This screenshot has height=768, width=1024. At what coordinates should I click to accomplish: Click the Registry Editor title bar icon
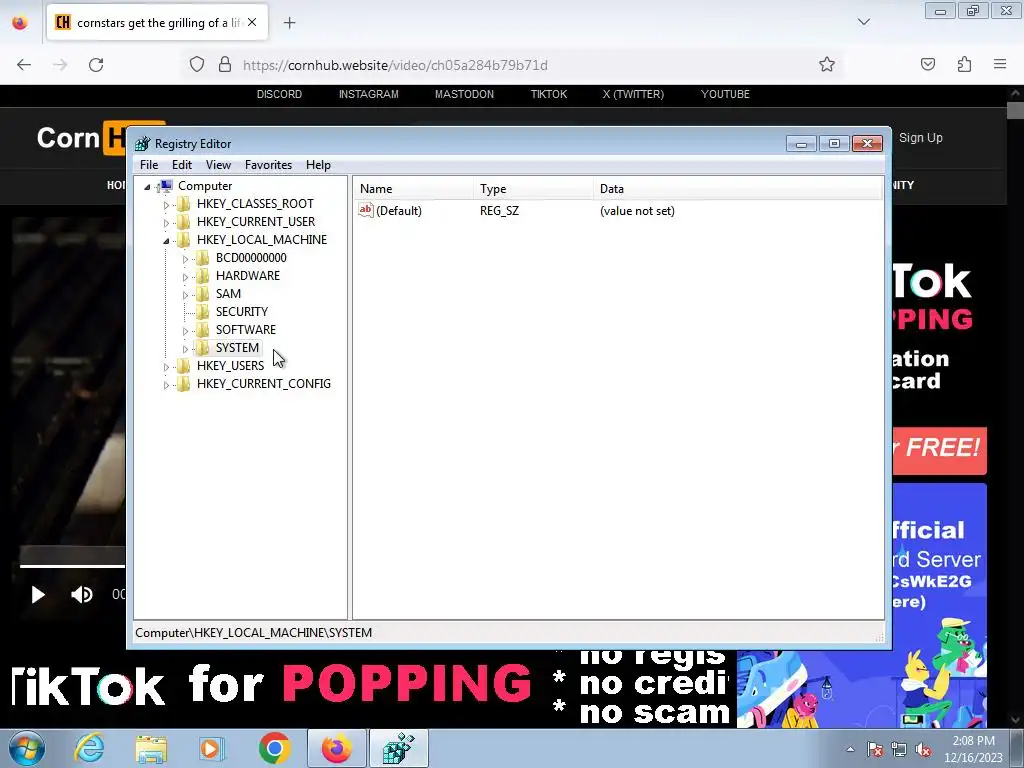coord(142,144)
